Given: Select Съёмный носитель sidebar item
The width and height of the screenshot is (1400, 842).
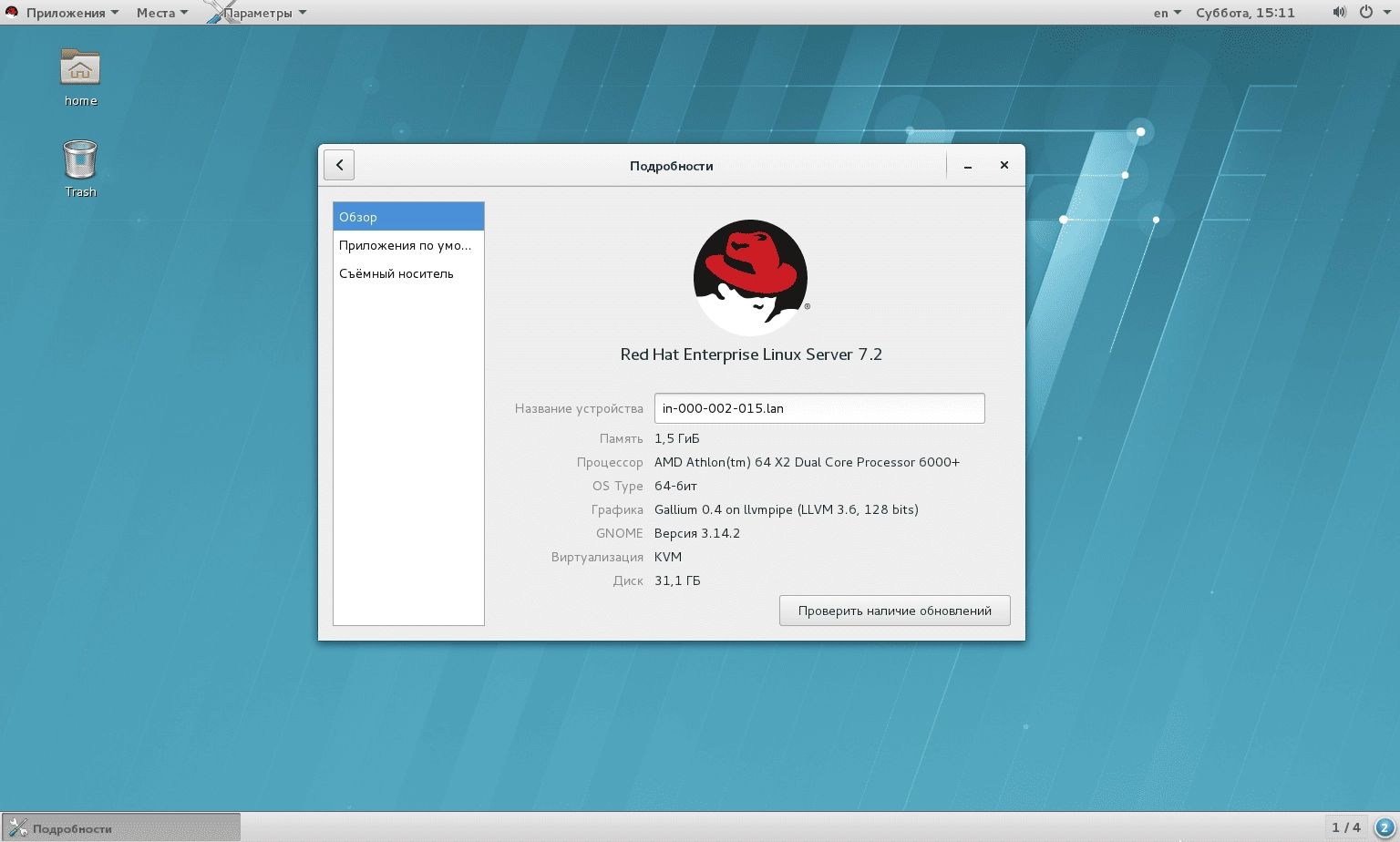Looking at the screenshot, I should [x=408, y=273].
